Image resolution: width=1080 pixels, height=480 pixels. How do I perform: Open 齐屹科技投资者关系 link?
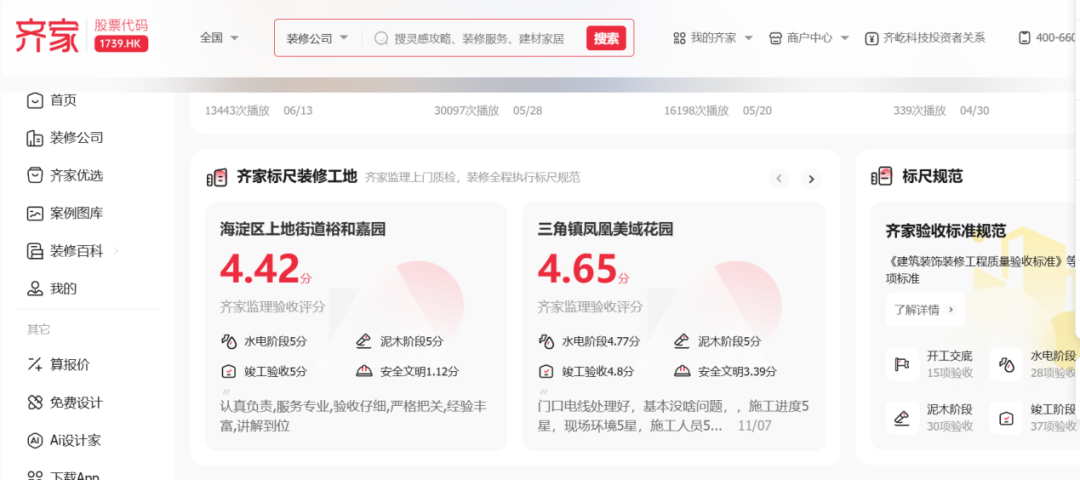coord(926,38)
